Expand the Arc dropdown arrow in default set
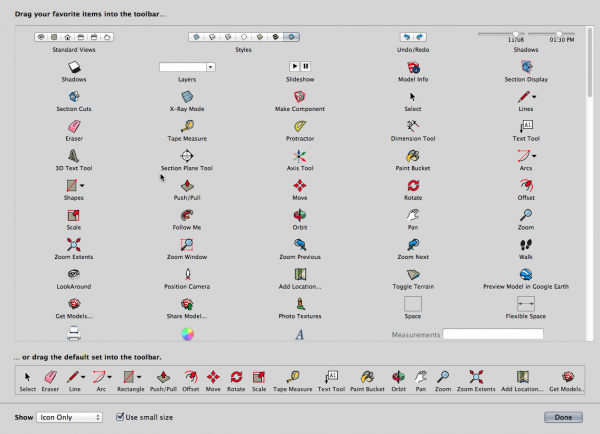600x434 pixels. [109, 377]
